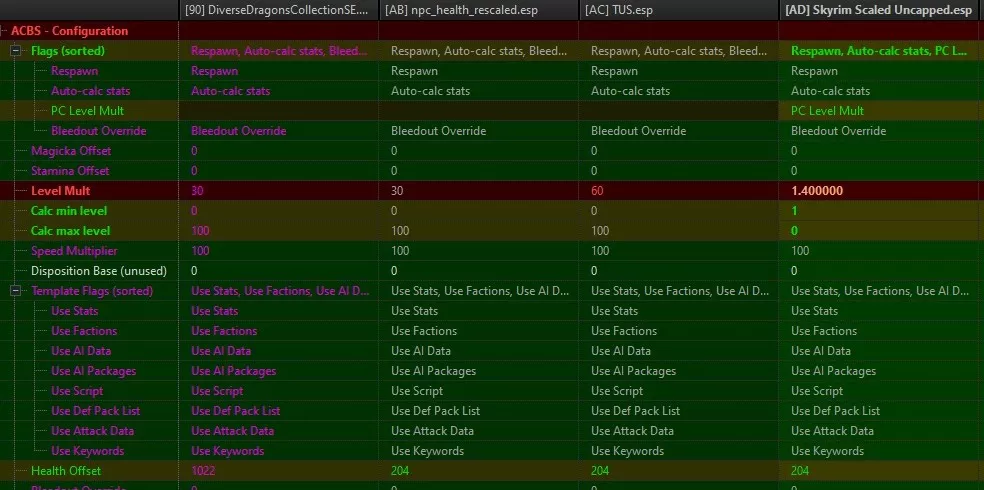Click Speed Multiplier 100 in npc_health_rescaled.esp column
Screen dimensions: 984x490
click(x=400, y=251)
